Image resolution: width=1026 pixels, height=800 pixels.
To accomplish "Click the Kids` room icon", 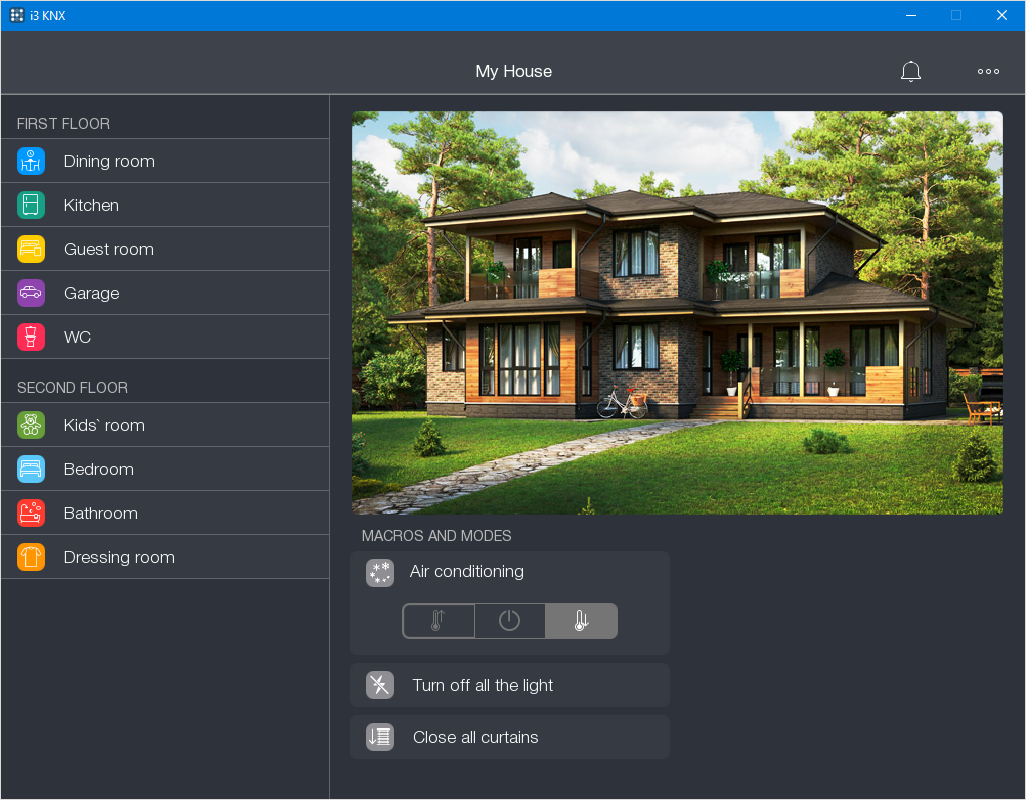I will click(30, 424).
